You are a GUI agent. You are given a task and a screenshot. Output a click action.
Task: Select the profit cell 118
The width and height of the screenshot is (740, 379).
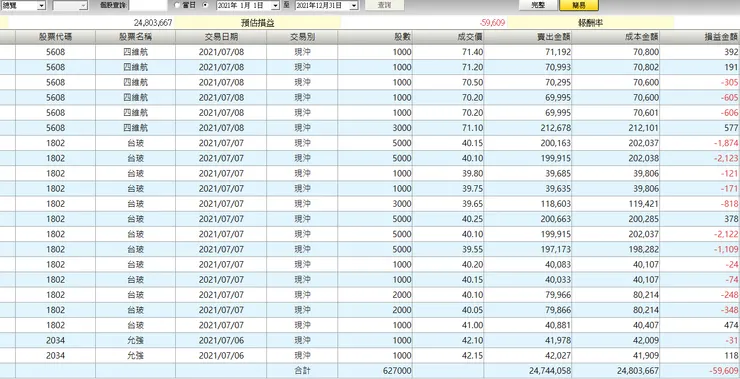point(700,355)
